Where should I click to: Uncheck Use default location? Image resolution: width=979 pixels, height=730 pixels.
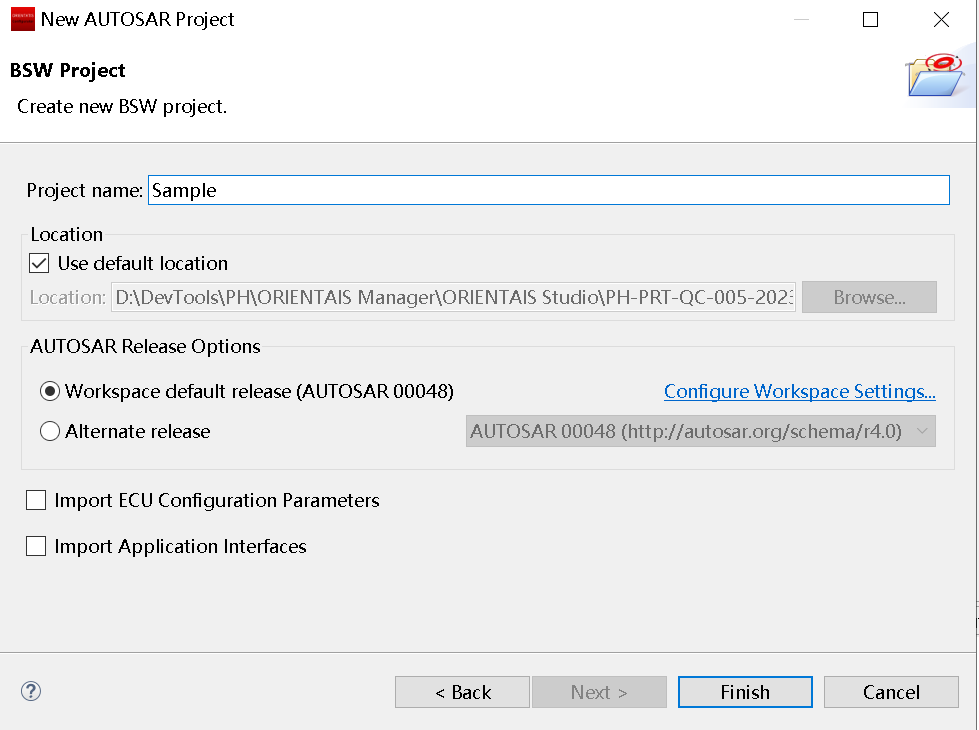point(40,264)
